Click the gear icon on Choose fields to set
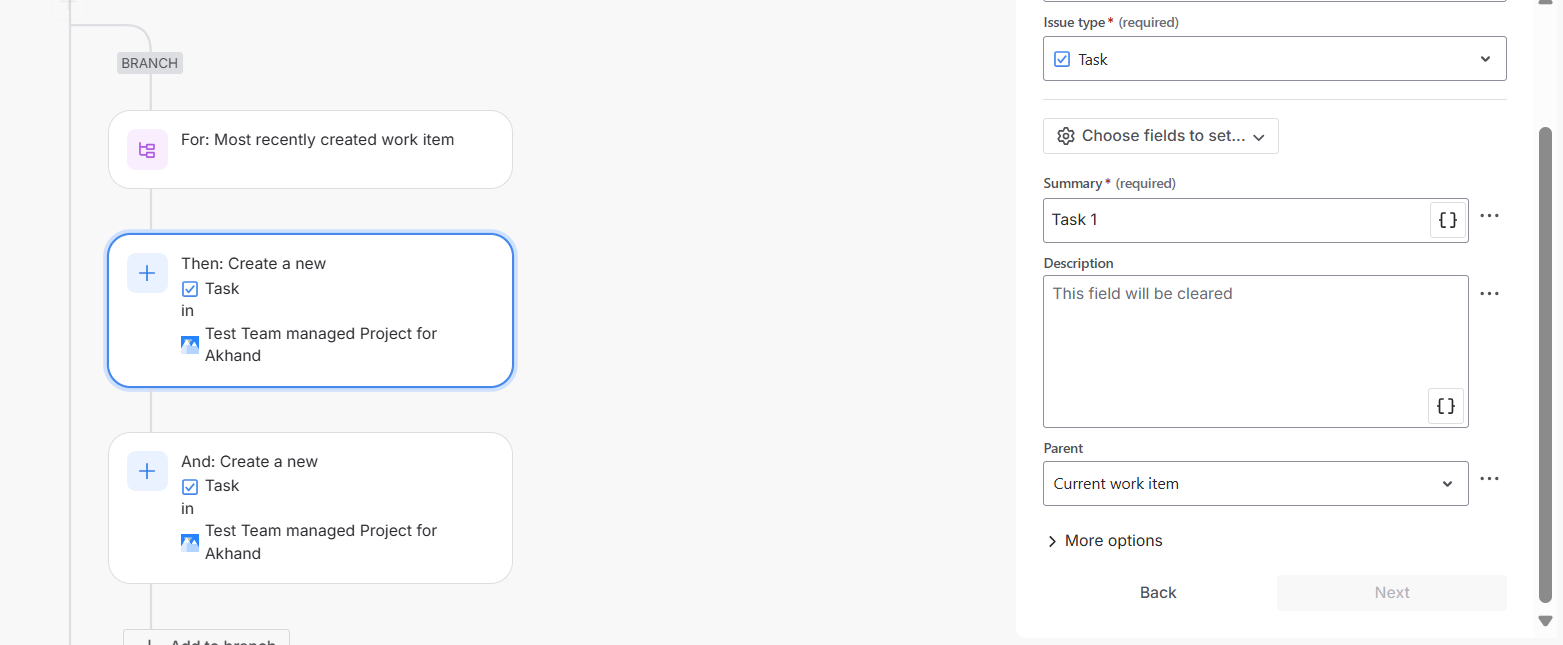This screenshot has width=1563, height=645. [1065, 135]
